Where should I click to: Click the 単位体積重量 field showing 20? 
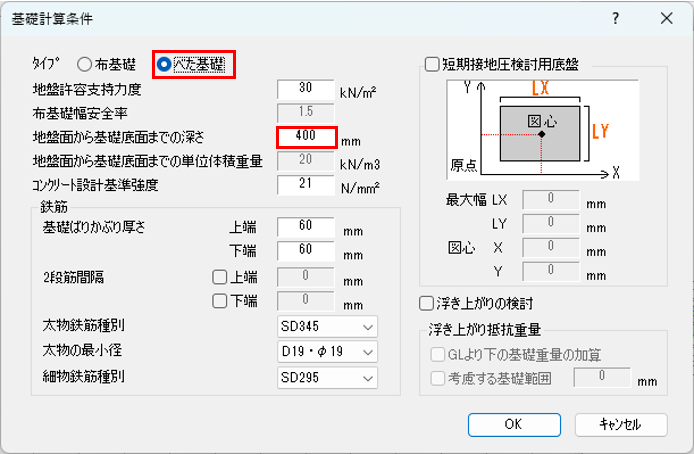(305, 162)
